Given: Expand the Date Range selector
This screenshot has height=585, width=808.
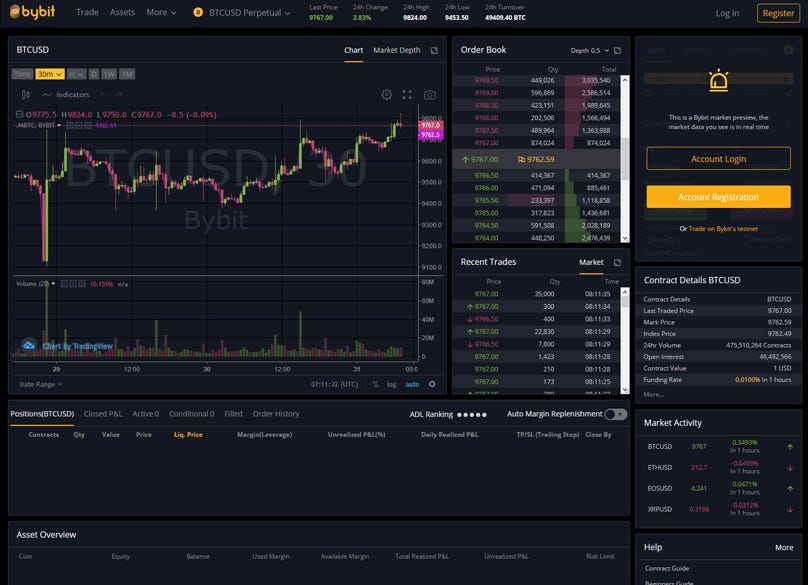Looking at the screenshot, I should (x=39, y=384).
